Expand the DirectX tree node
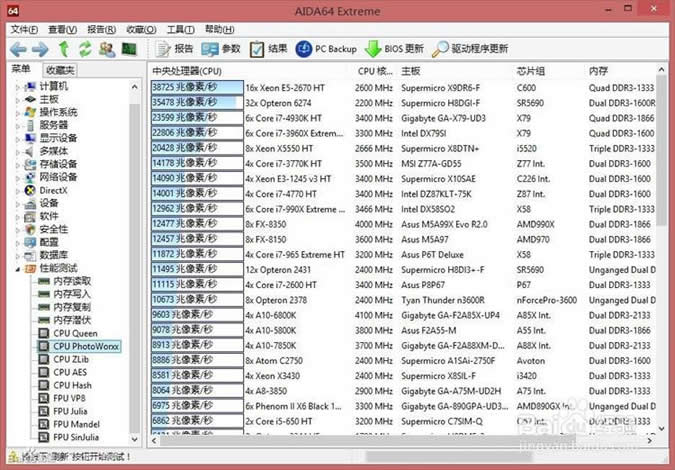 [18, 191]
